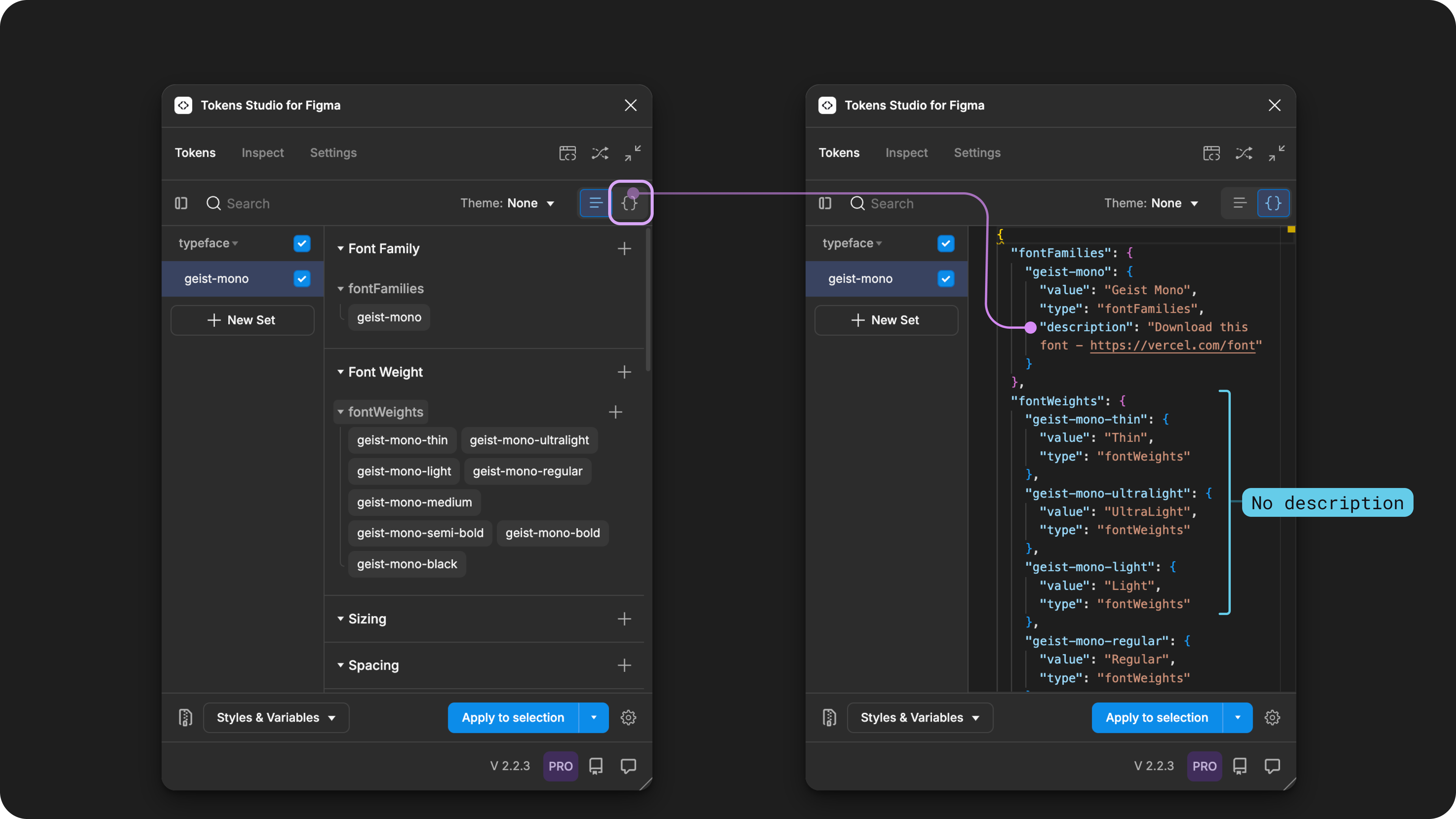1456x819 pixels.
Task: Click the Search field in left window
Action: pos(328,203)
